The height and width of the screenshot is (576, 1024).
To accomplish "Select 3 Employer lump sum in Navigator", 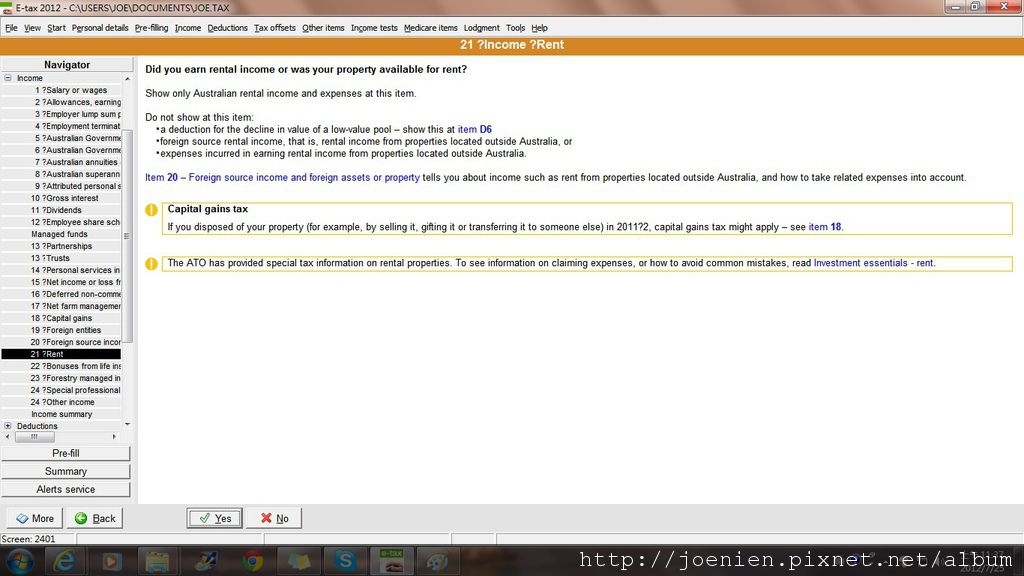I will pyautogui.click(x=78, y=114).
